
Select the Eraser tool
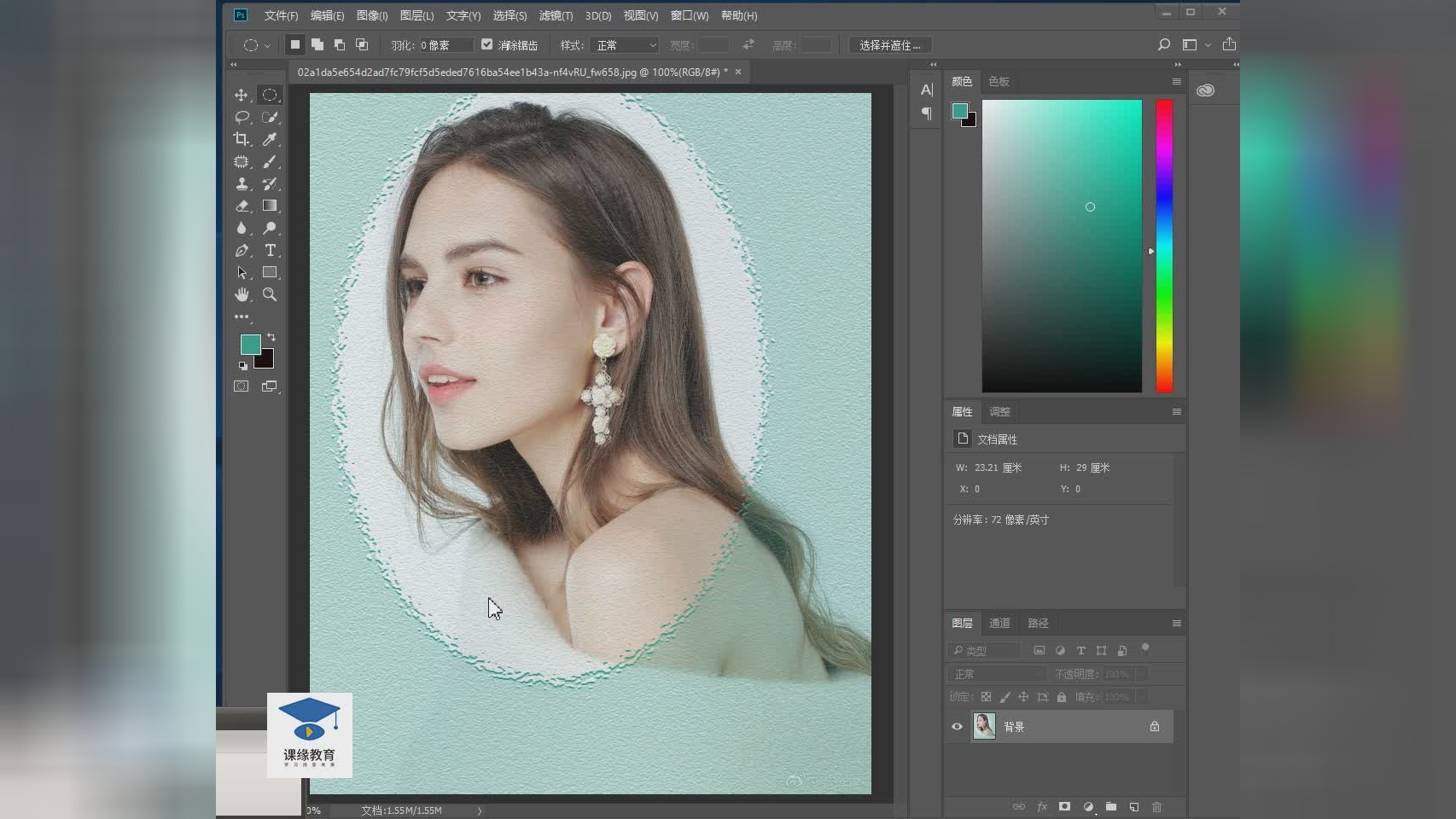coord(242,206)
